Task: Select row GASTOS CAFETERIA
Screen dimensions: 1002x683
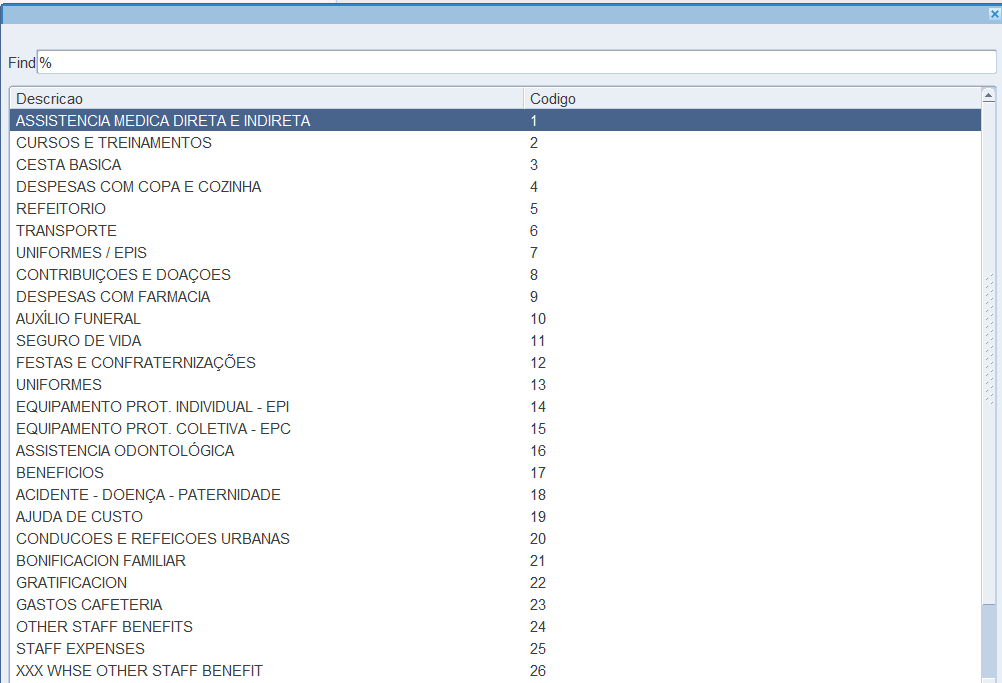Action: click(x=495, y=606)
